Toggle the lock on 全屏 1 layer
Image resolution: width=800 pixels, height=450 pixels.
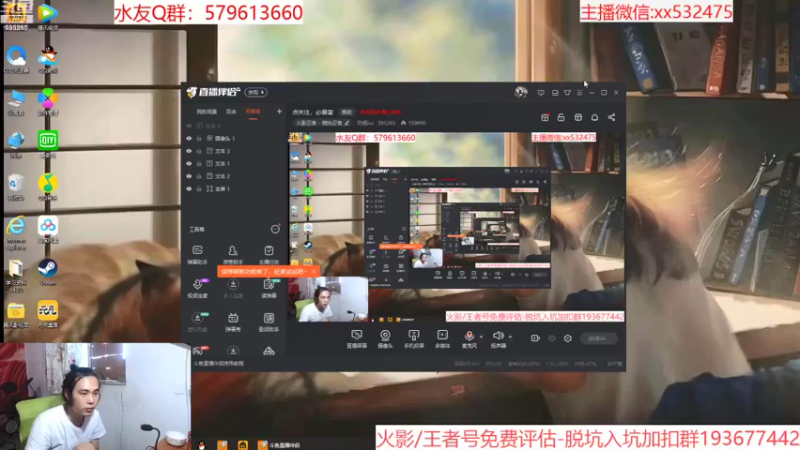click(199, 189)
